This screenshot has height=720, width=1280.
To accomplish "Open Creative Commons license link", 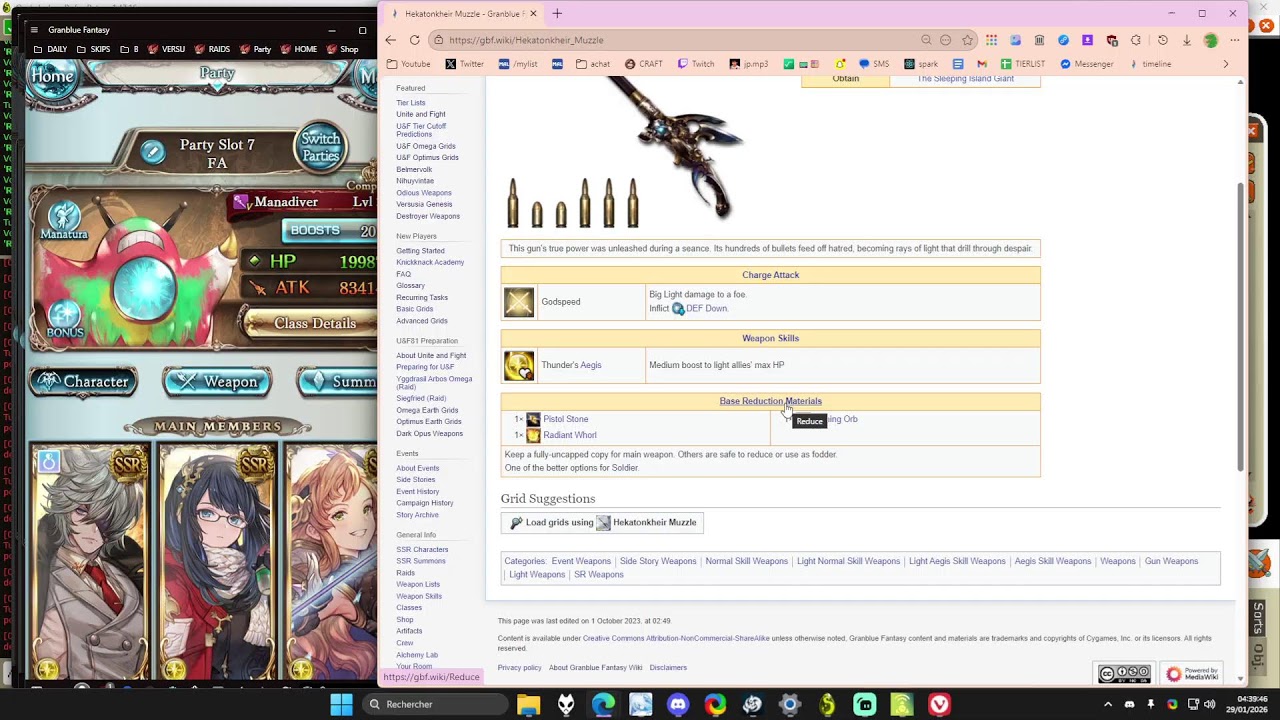I will click(x=676, y=638).
